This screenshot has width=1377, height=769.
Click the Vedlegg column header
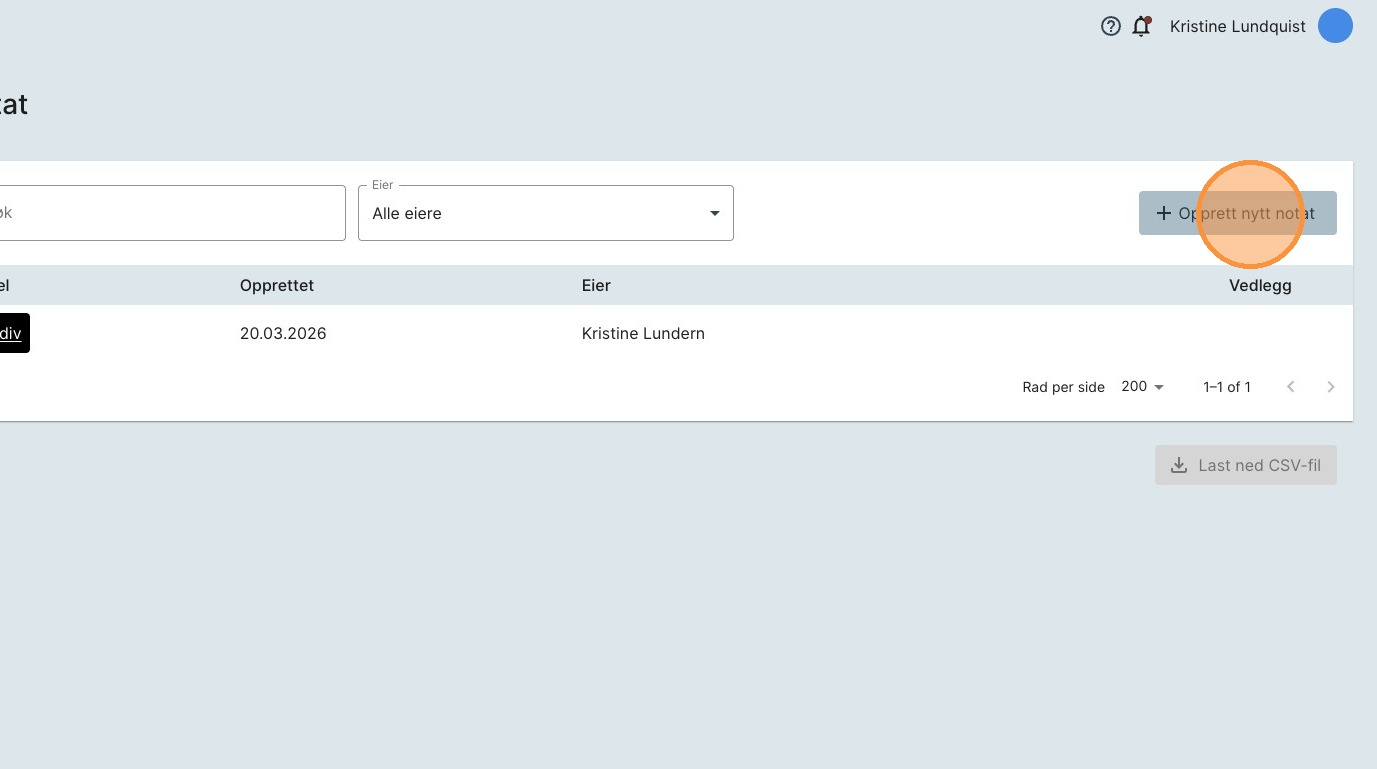[1260, 285]
